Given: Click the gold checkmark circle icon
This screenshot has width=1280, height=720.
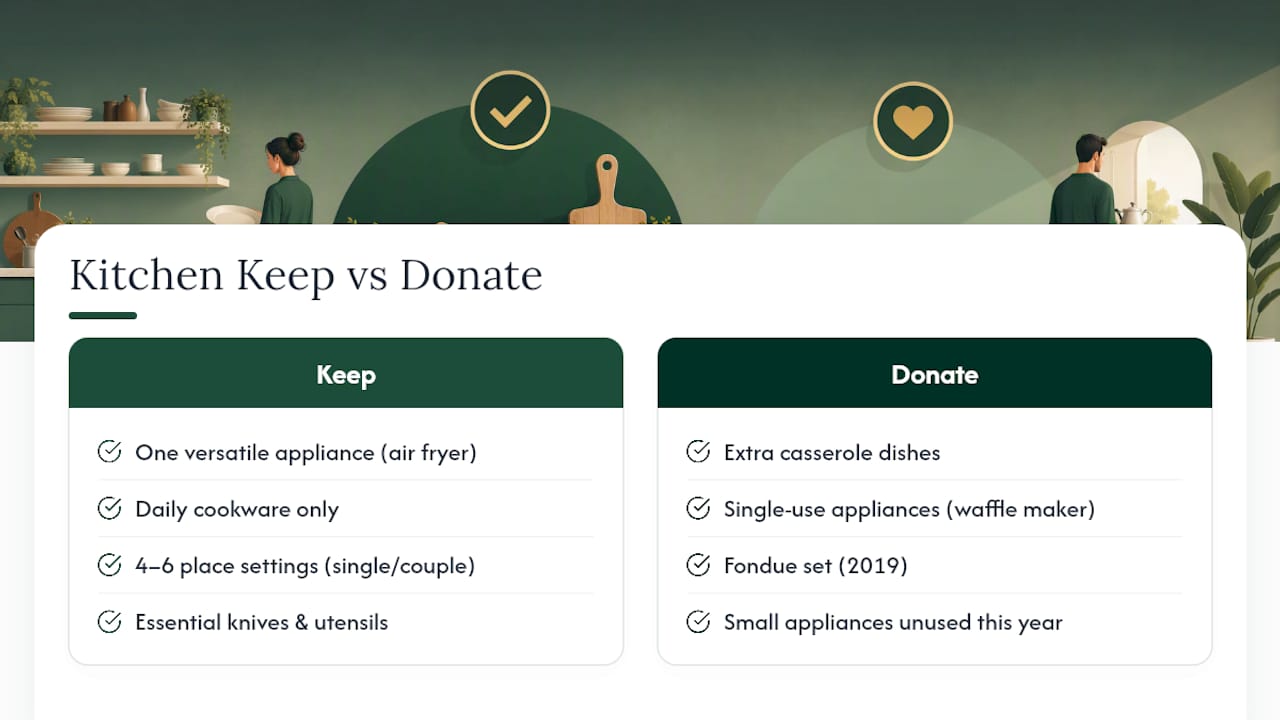Looking at the screenshot, I should coord(510,110).
